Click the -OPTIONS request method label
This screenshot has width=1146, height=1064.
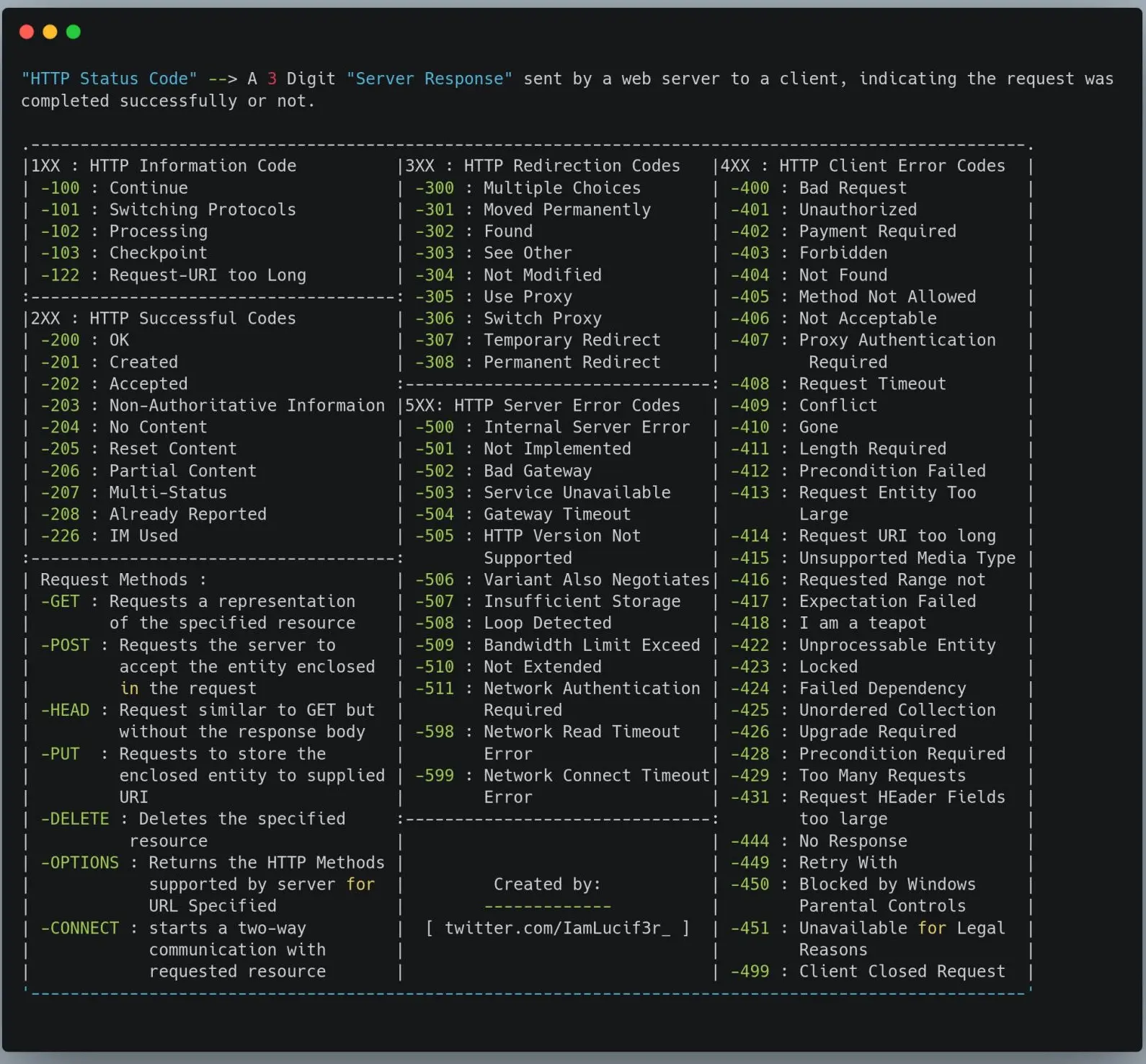click(79, 863)
